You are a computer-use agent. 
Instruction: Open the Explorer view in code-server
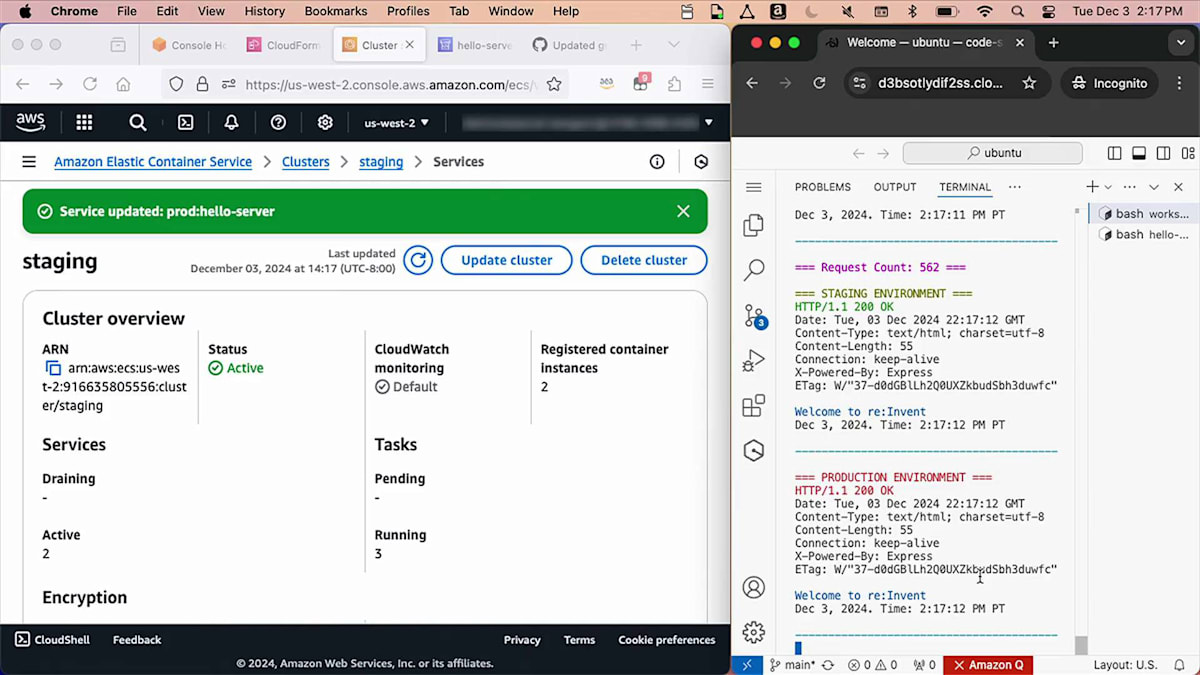[x=754, y=226]
